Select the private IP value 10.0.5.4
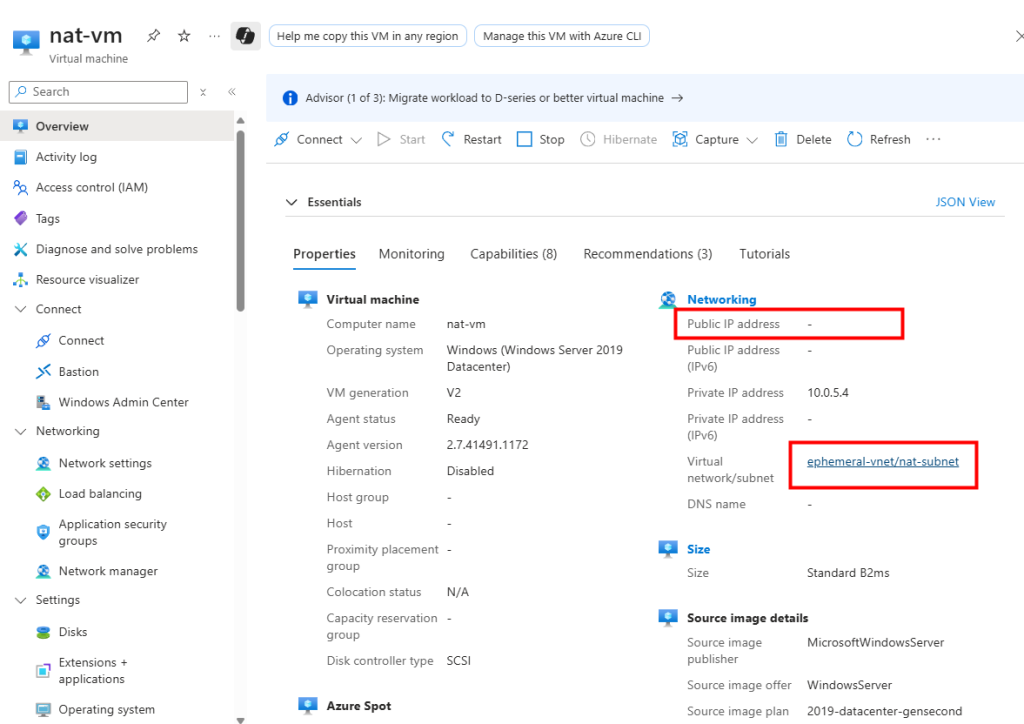 coord(827,393)
